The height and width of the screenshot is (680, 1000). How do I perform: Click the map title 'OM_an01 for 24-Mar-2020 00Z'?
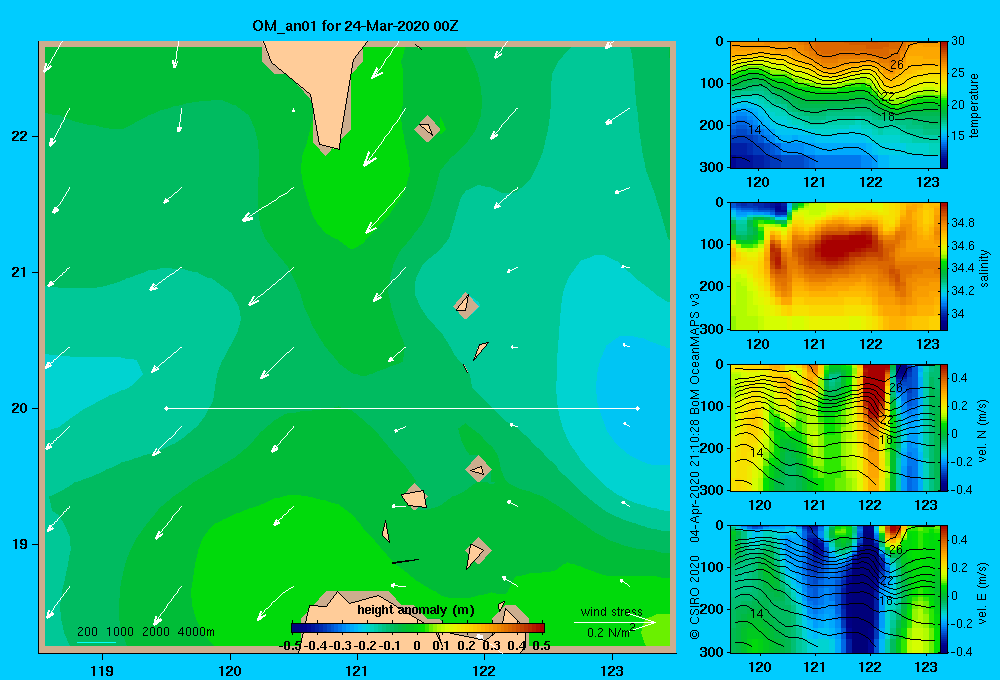pyautogui.click(x=355, y=26)
